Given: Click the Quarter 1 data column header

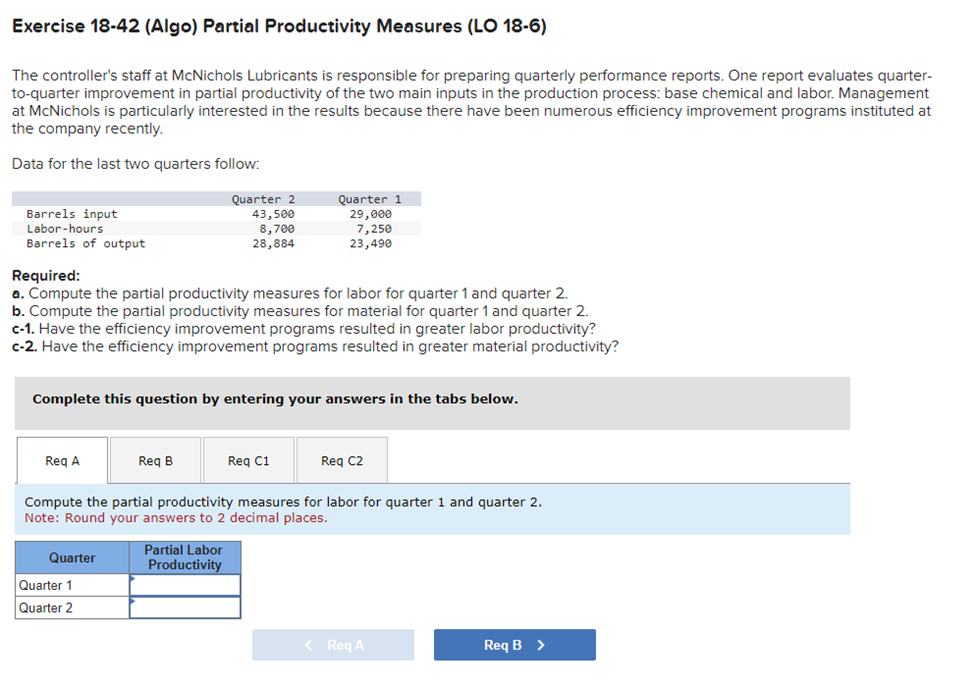Looking at the screenshot, I should 369,199.
